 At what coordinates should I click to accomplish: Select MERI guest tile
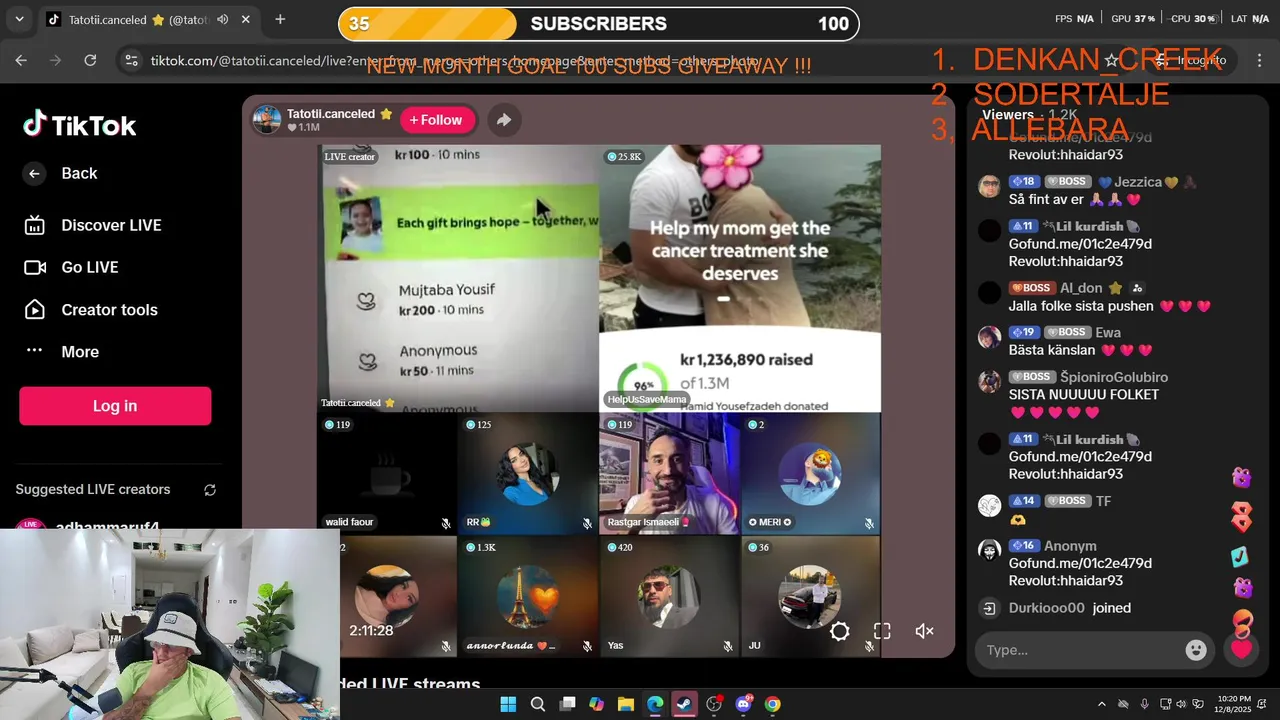(811, 473)
